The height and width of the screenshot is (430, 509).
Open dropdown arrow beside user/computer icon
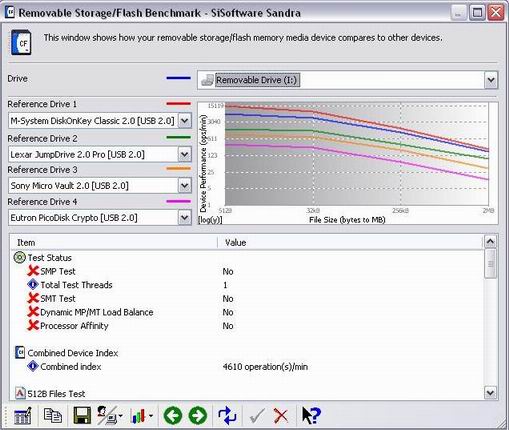120,416
